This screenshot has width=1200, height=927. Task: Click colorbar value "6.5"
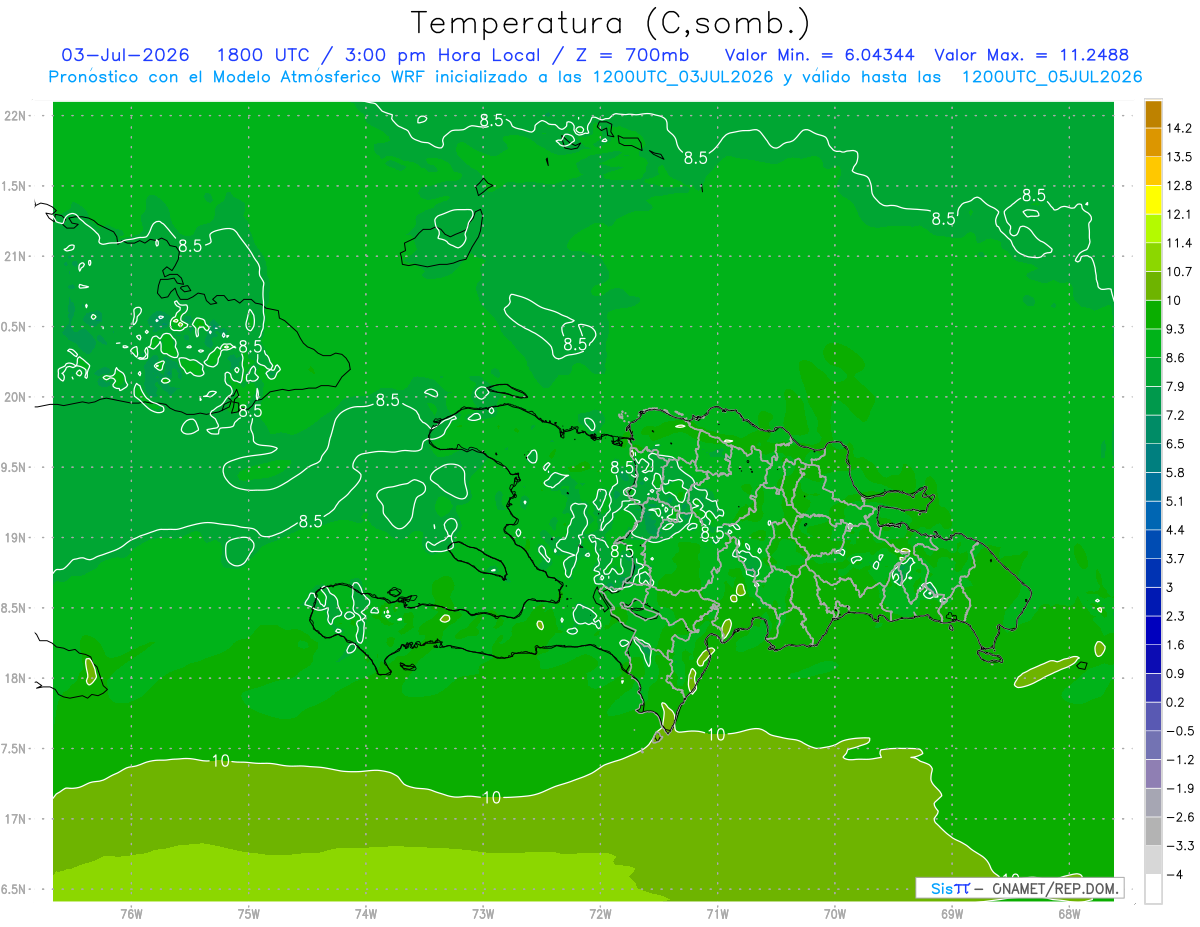point(1176,444)
